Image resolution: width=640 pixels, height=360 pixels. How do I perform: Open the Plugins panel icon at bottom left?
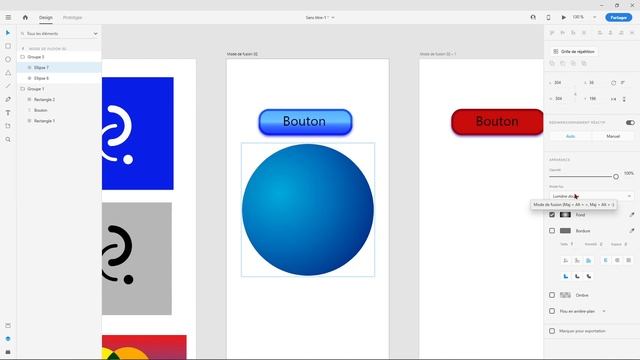click(8, 352)
